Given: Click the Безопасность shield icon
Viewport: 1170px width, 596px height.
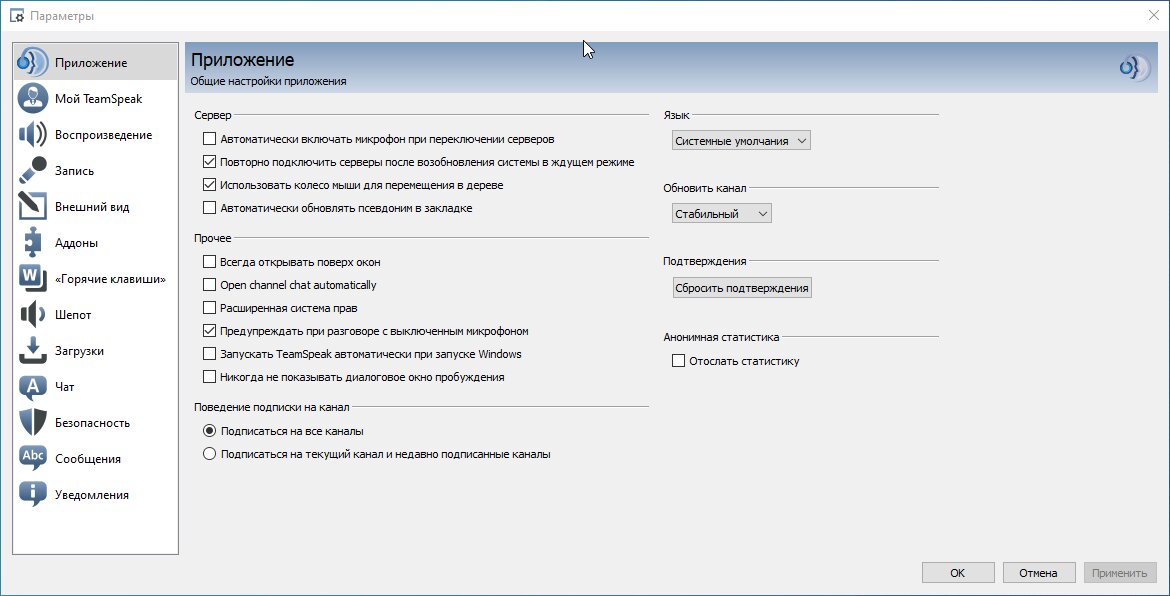Looking at the screenshot, I should click(x=32, y=422).
